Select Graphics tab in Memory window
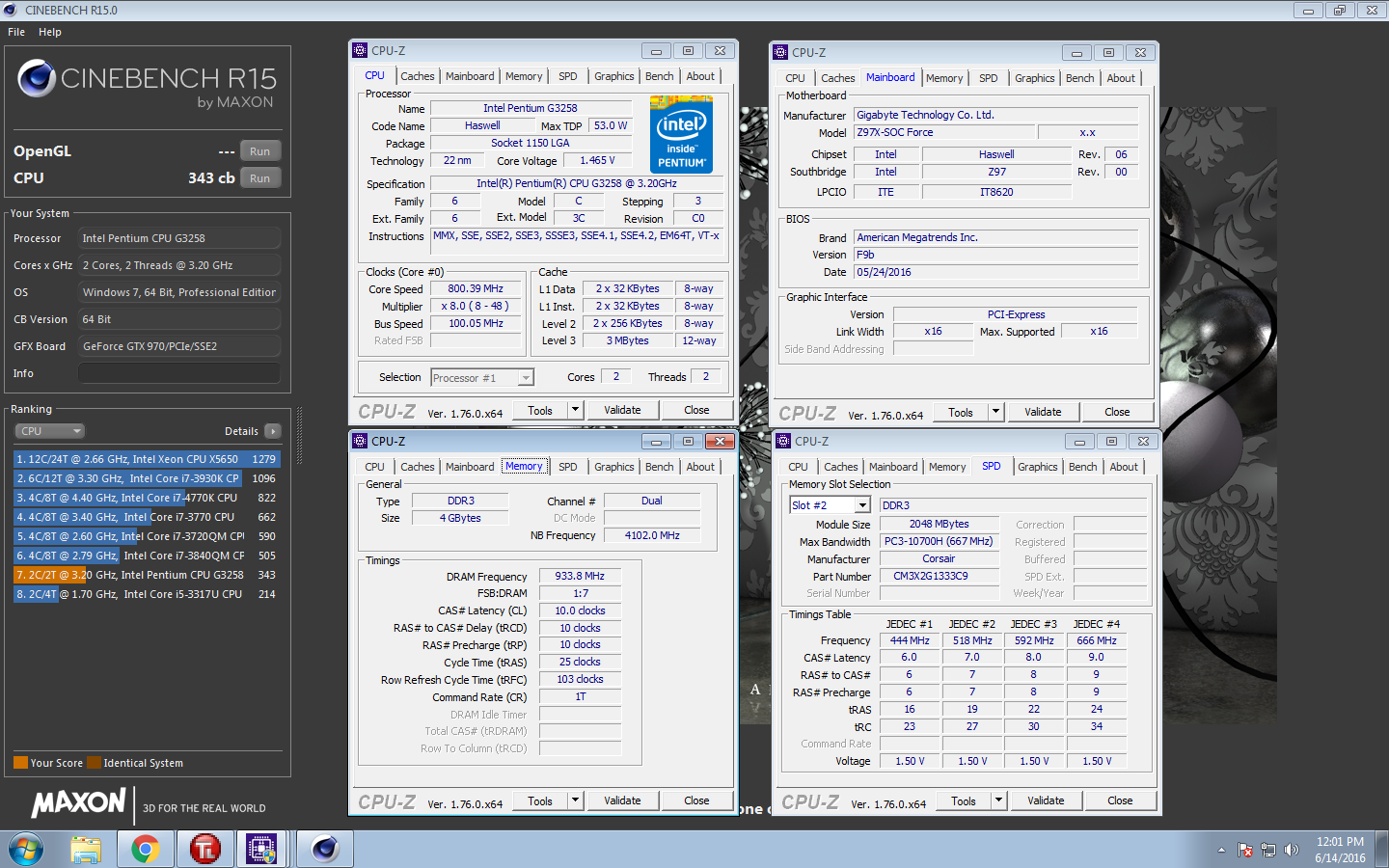 pos(614,467)
